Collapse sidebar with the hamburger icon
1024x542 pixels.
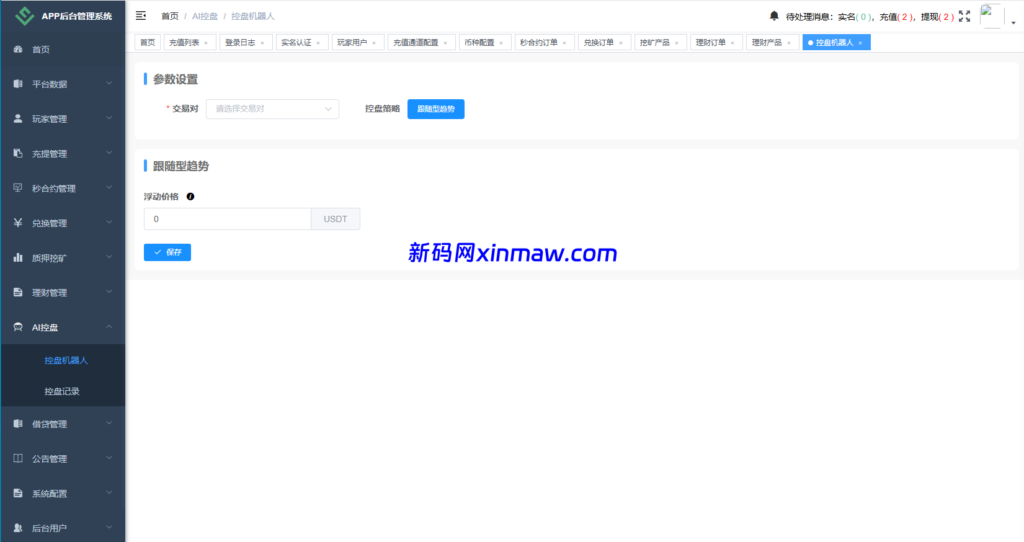click(x=140, y=16)
